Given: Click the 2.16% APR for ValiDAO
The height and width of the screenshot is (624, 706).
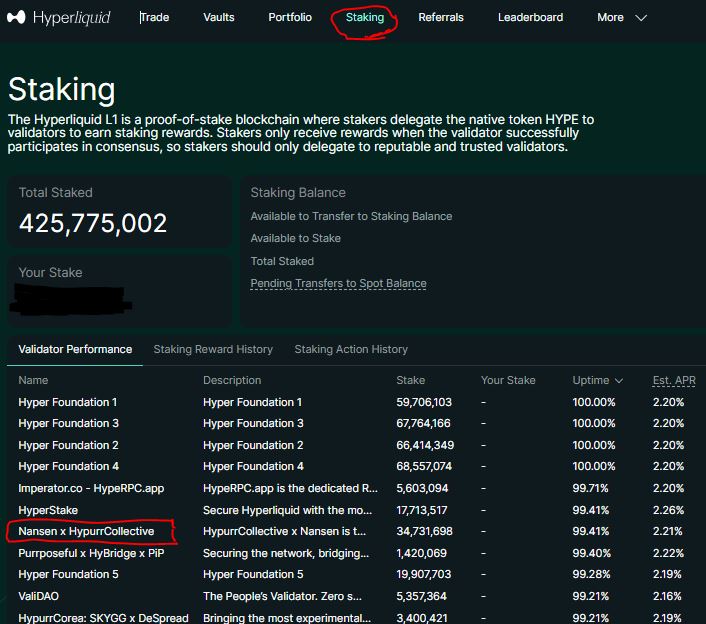Looking at the screenshot, I should point(667,596).
